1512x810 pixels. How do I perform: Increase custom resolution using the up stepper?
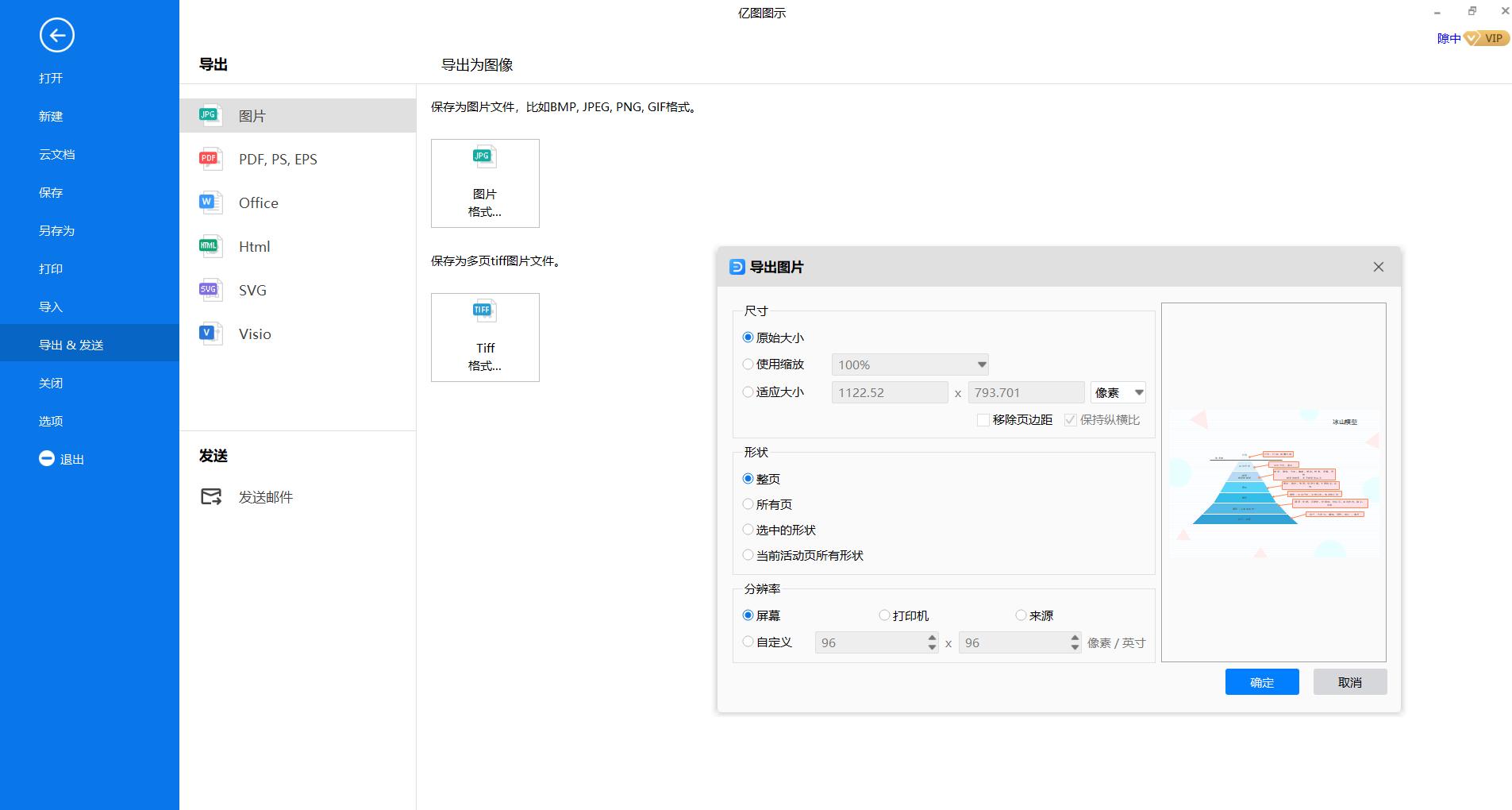click(x=930, y=638)
